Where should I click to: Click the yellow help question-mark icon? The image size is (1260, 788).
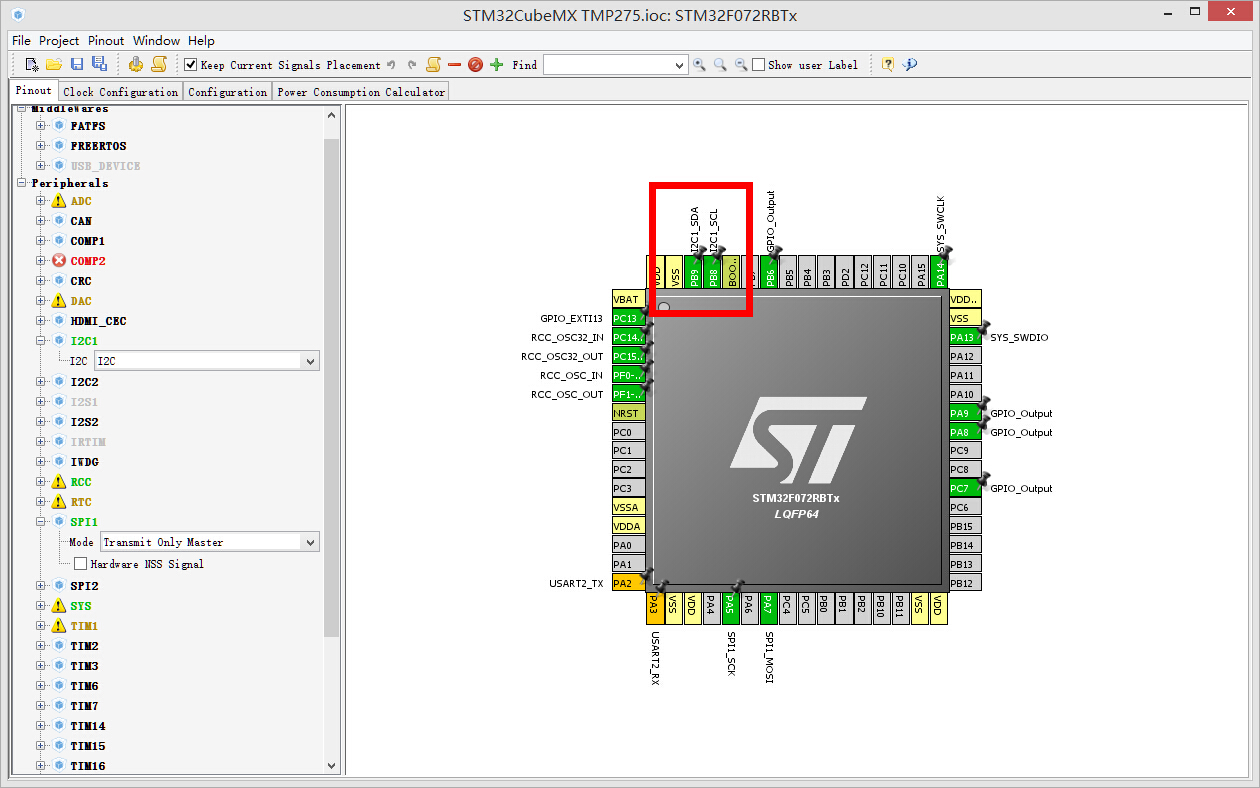[x=887, y=64]
